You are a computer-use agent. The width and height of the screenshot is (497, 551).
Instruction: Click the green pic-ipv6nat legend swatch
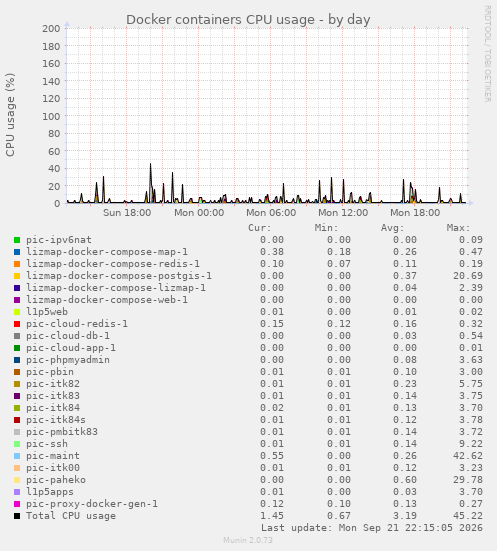17,240
